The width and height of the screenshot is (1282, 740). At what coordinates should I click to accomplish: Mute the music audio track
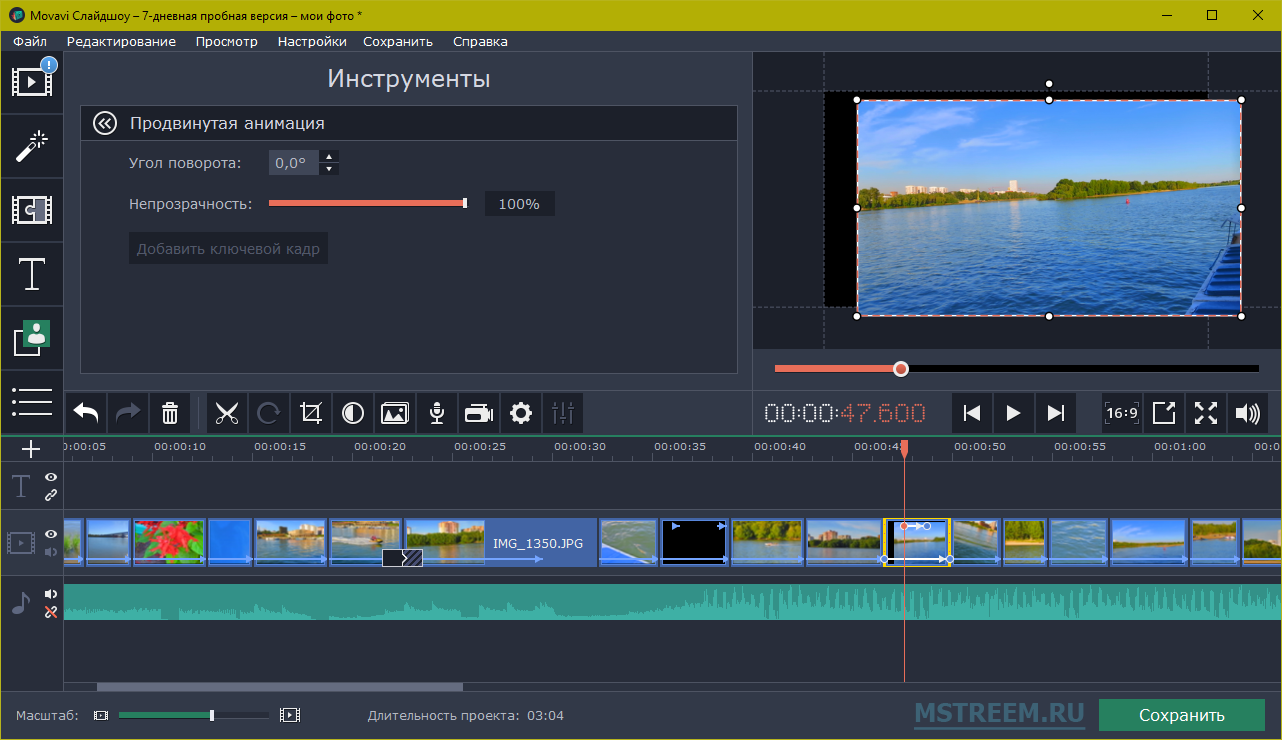(51, 594)
